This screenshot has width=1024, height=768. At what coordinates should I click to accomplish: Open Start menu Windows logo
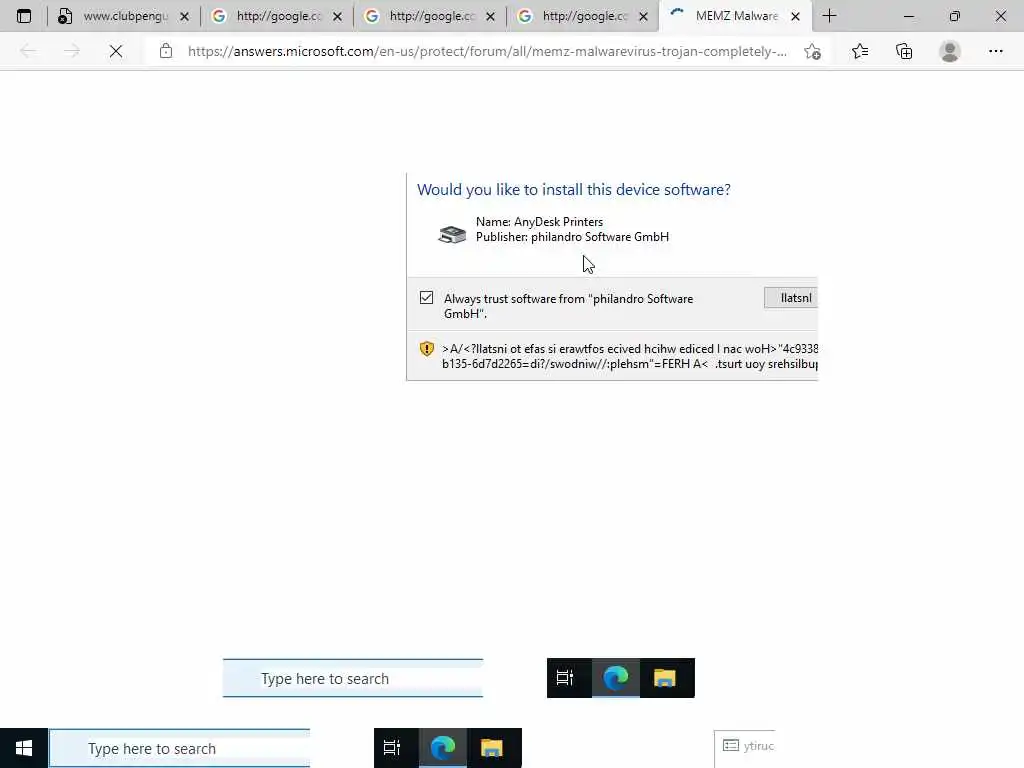[24, 748]
